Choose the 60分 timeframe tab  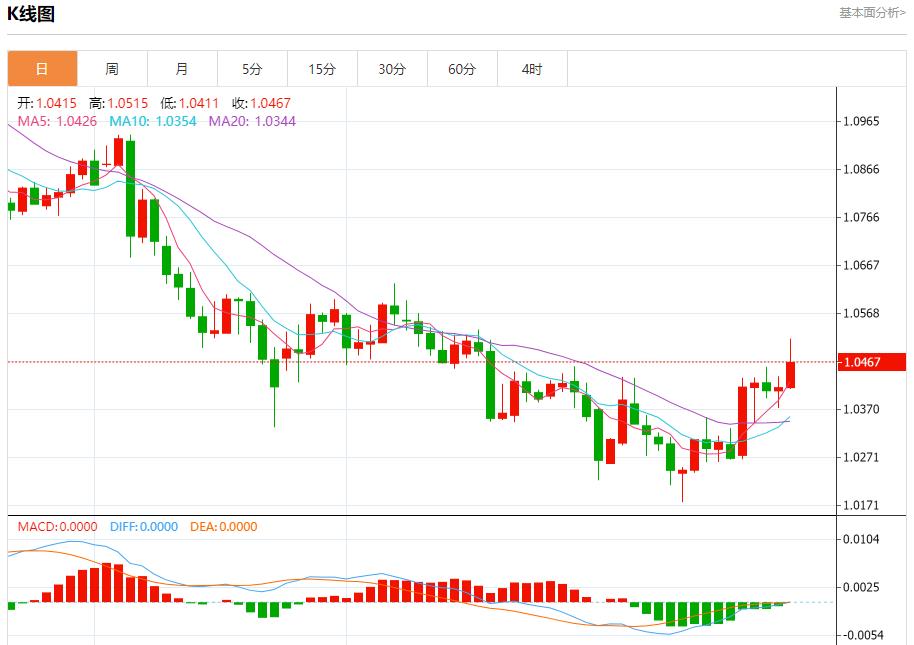[x=462, y=69]
